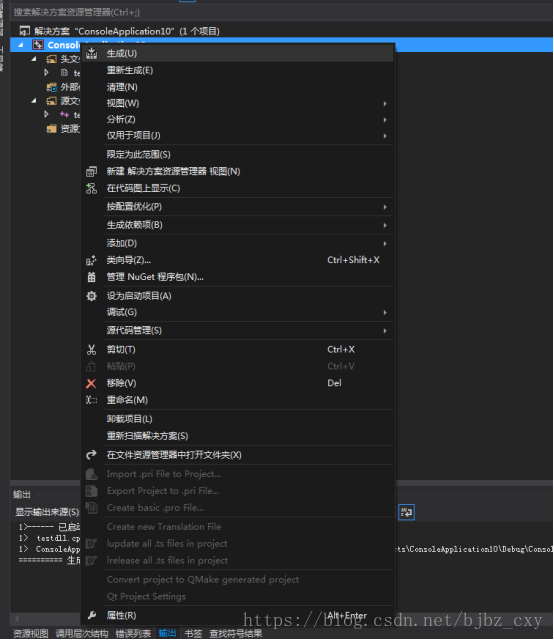The width and height of the screenshot is (554, 640).
Task: Click the wrench properties icon
Action: click(91, 615)
